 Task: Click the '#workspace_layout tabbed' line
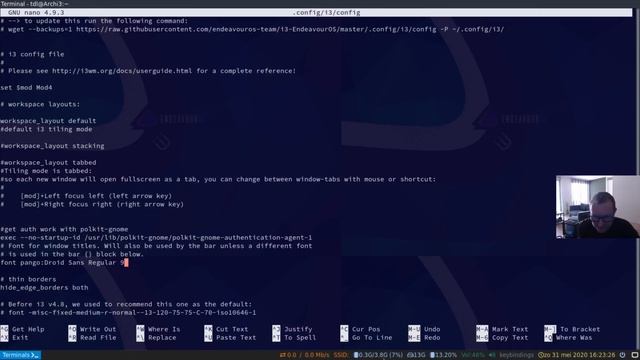pos(48,162)
